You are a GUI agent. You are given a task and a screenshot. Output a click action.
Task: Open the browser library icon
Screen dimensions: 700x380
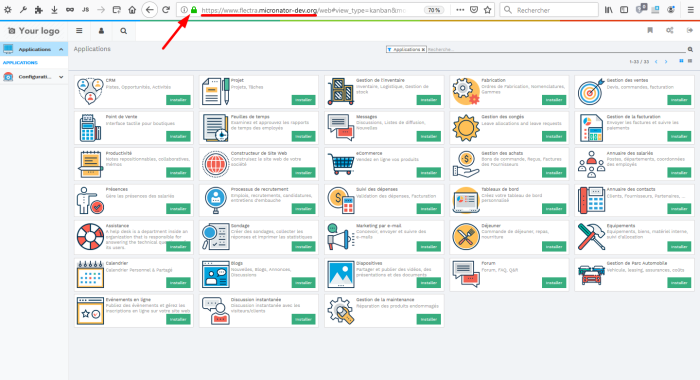609,10
